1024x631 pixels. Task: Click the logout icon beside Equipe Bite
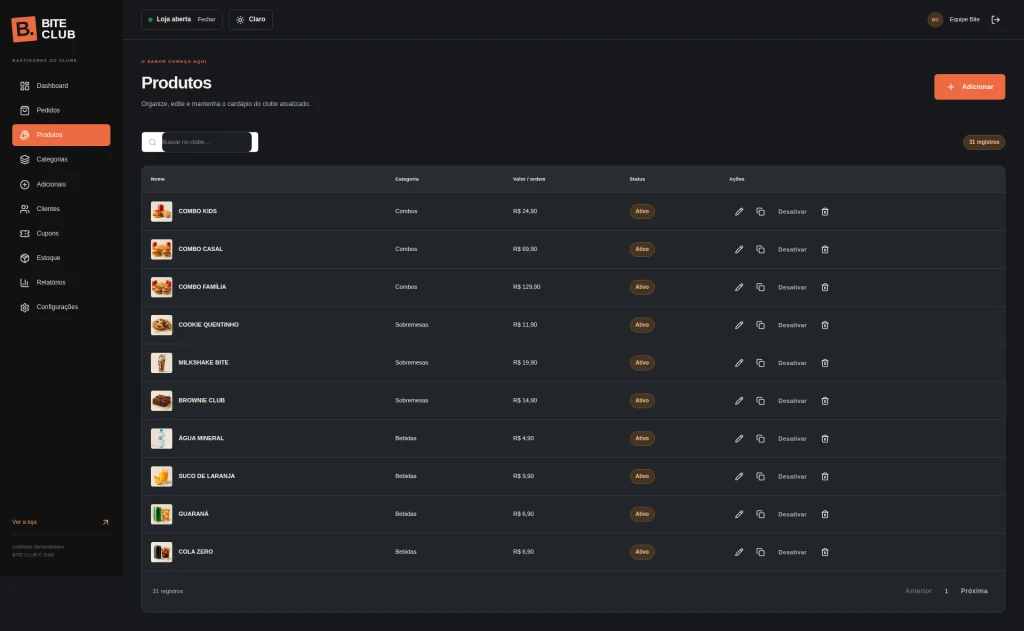995,20
